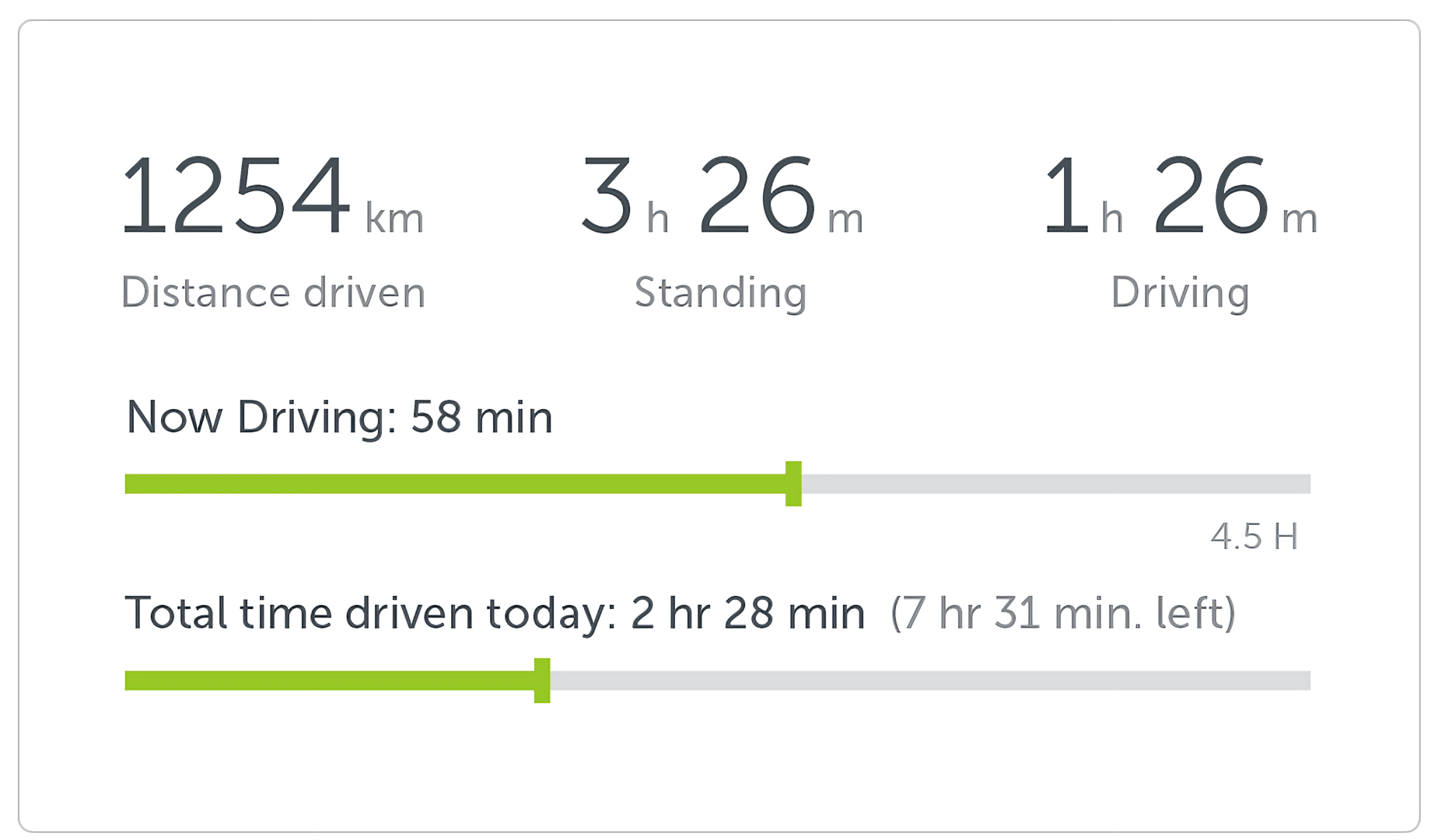
Task: Click the "(7 hr 31 min. left)" note
Action: pyautogui.click(x=1062, y=613)
